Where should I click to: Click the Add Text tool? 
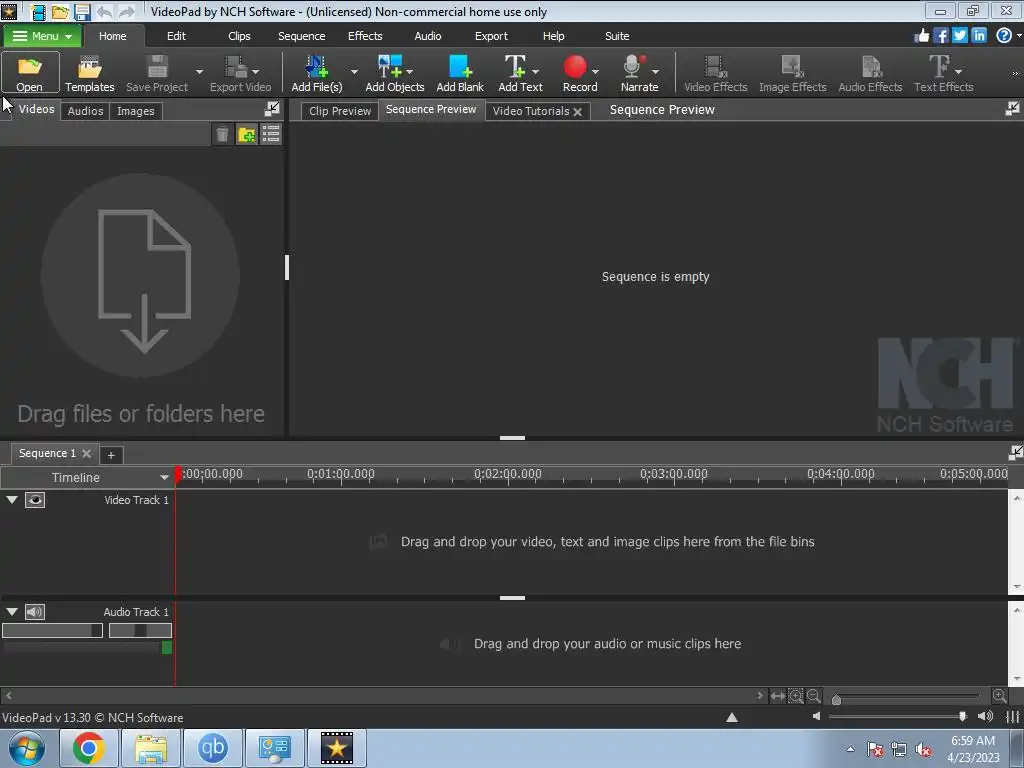(x=520, y=73)
